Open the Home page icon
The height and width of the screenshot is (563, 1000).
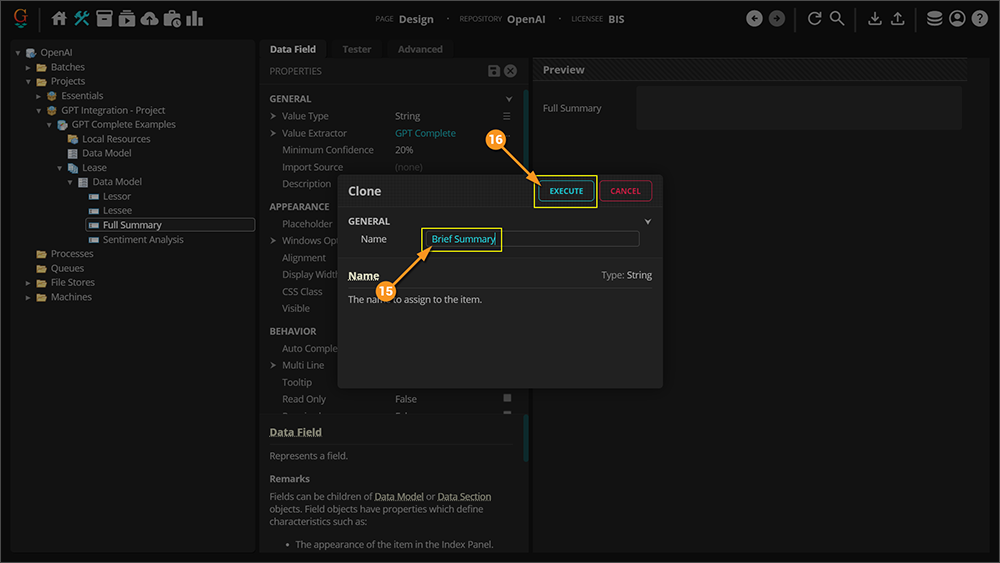tap(59, 18)
